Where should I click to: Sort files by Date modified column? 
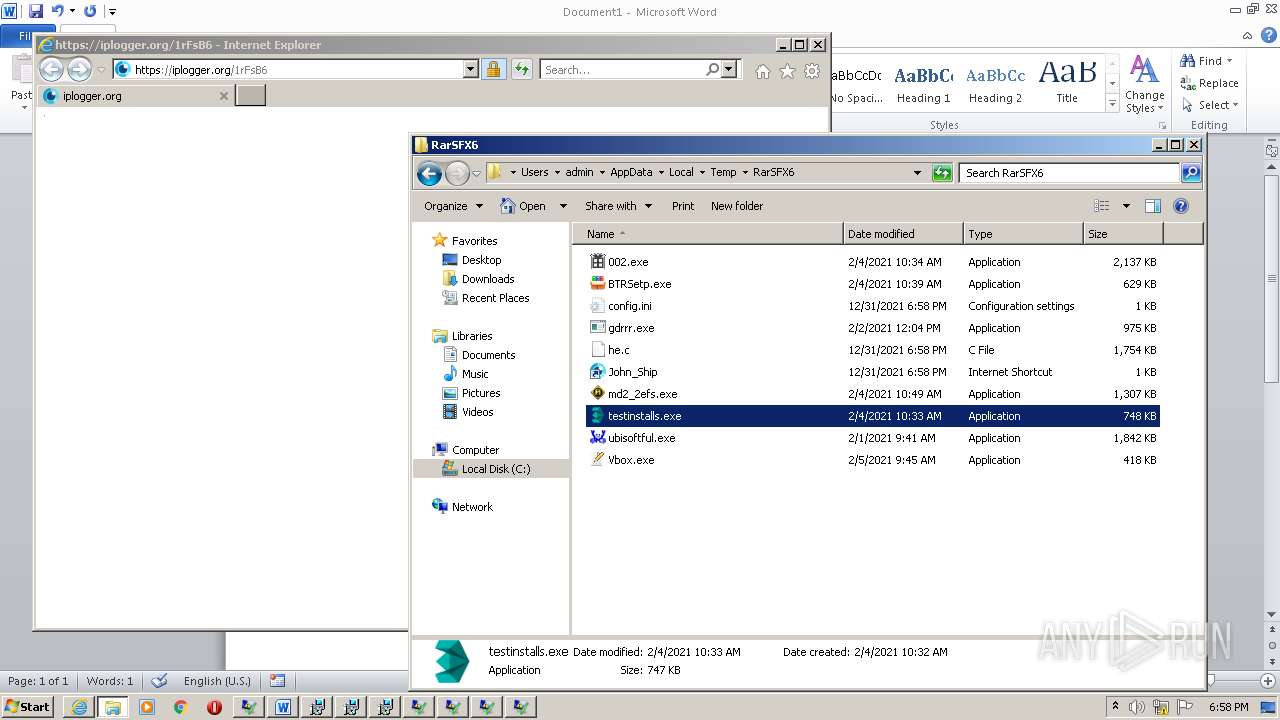click(904, 234)
